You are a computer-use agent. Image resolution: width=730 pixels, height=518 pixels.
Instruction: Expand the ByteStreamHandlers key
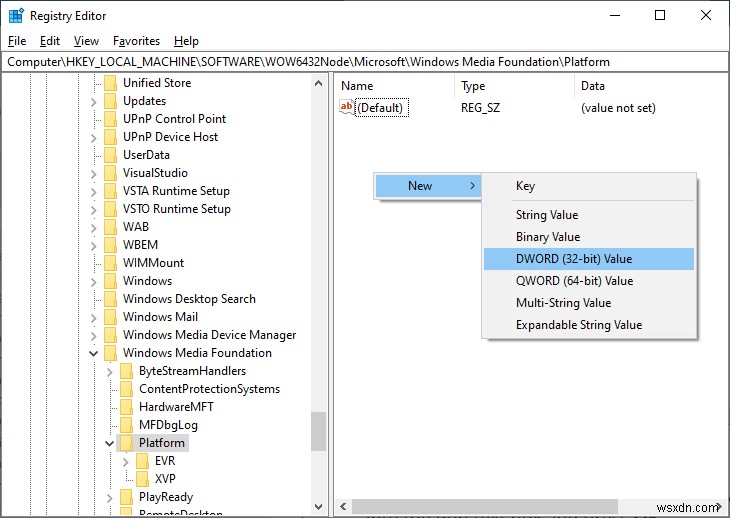click(110, 371)
